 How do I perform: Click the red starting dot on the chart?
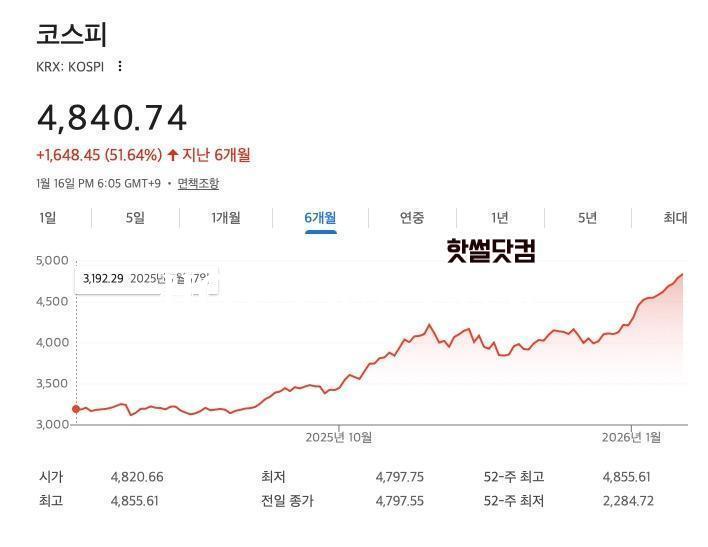[76, 408]
